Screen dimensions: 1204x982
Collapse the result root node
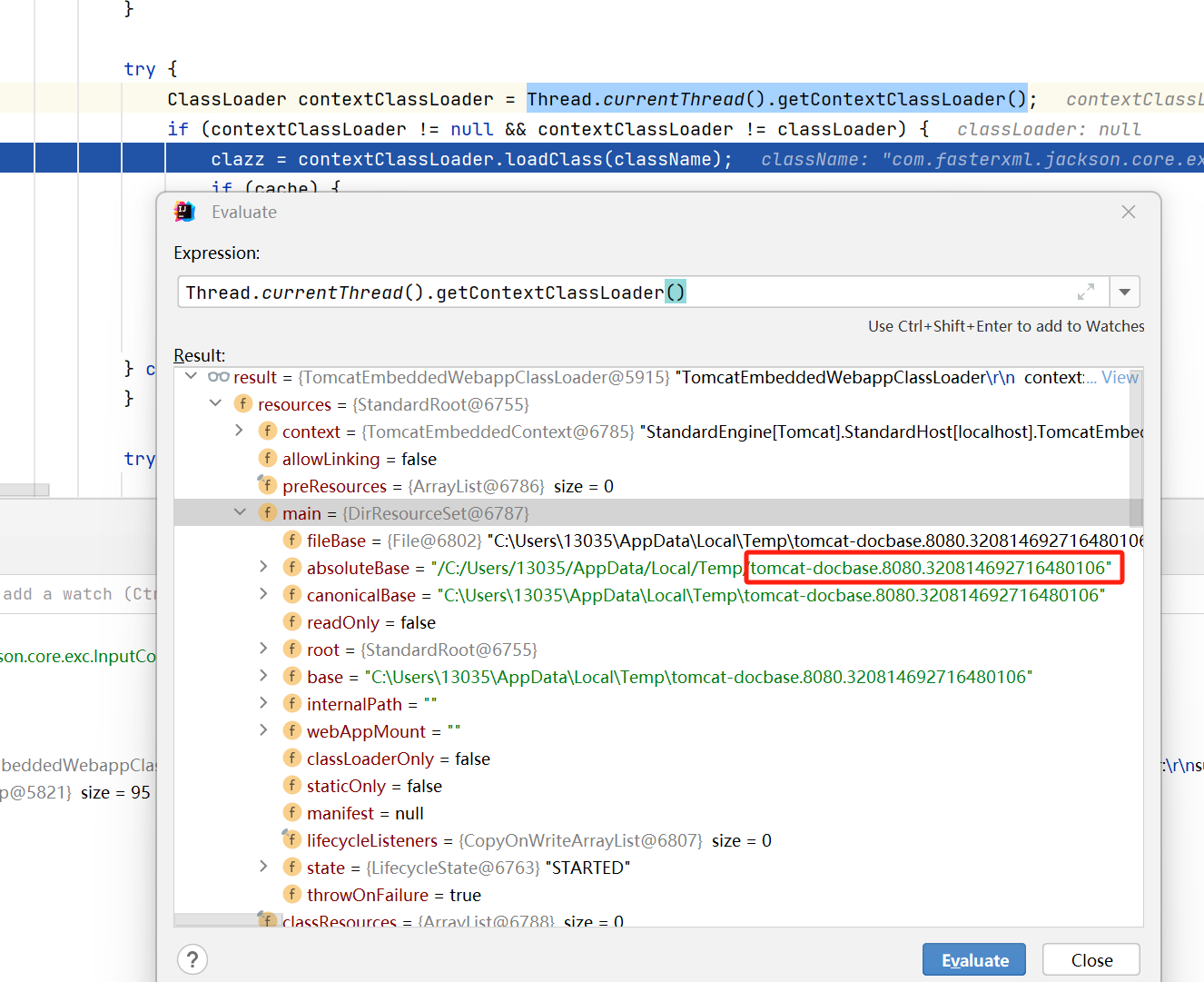pos(191,376)
